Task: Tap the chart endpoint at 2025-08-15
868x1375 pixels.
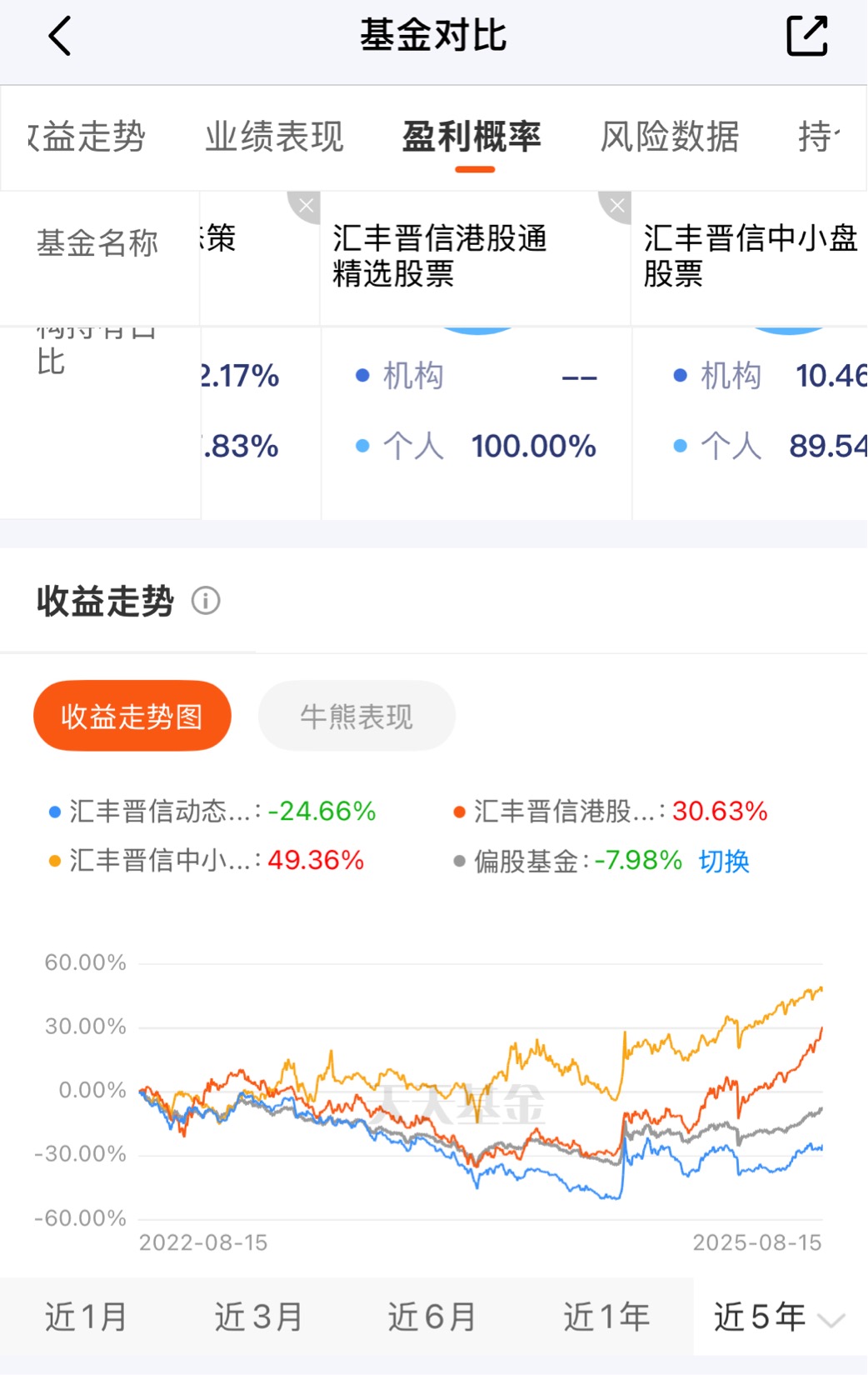Action: tap(822, 988)
